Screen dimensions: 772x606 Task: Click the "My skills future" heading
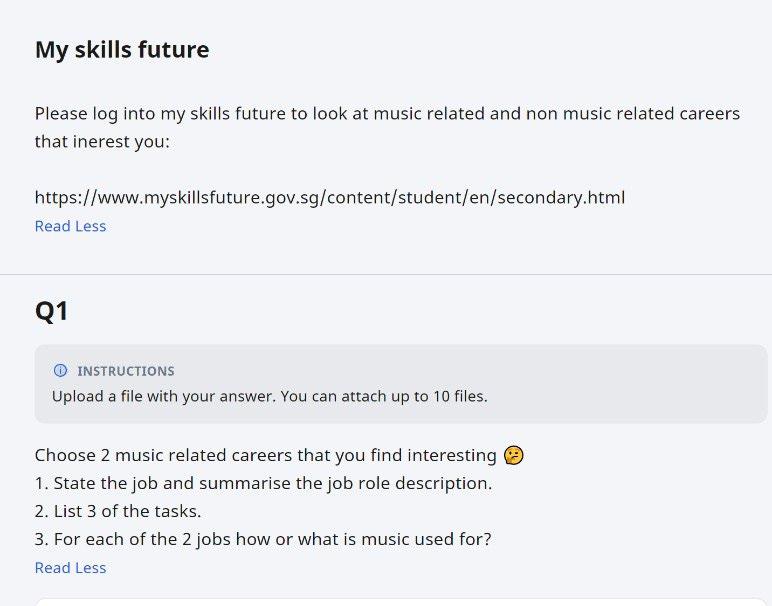click(122, 49)
